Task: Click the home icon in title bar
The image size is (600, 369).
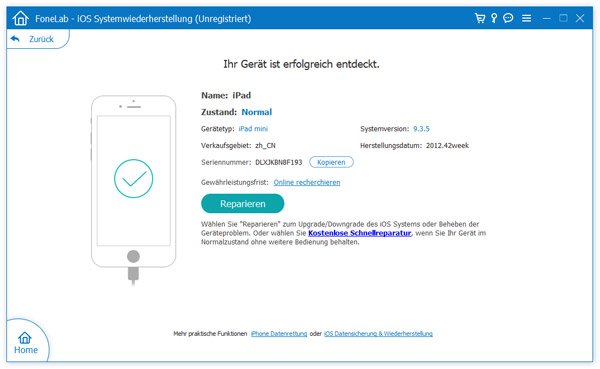Action: pyautogui.click(x=20, y=18)
